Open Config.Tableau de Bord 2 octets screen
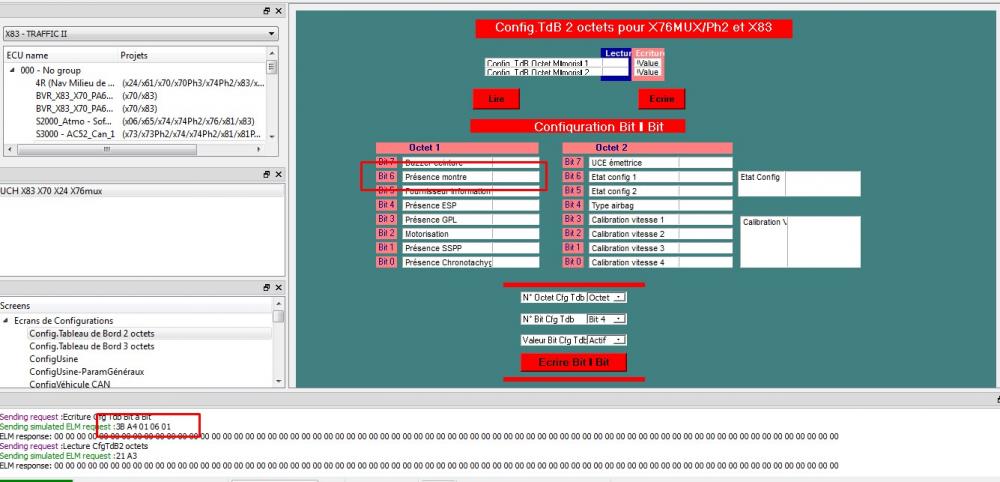1000x482 pixels. (x=92, y=333)
